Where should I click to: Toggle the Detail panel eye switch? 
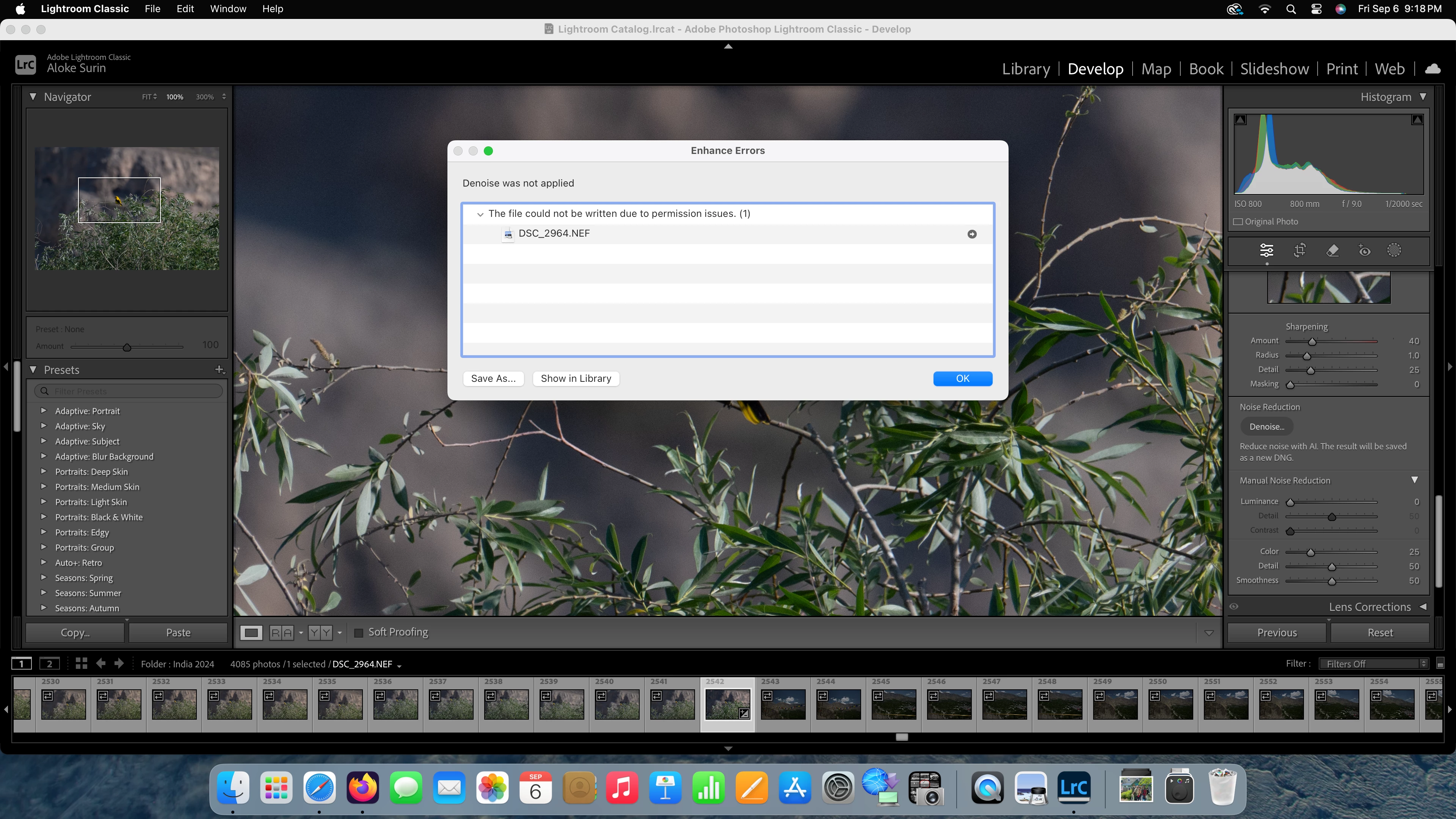point(1234,607)
